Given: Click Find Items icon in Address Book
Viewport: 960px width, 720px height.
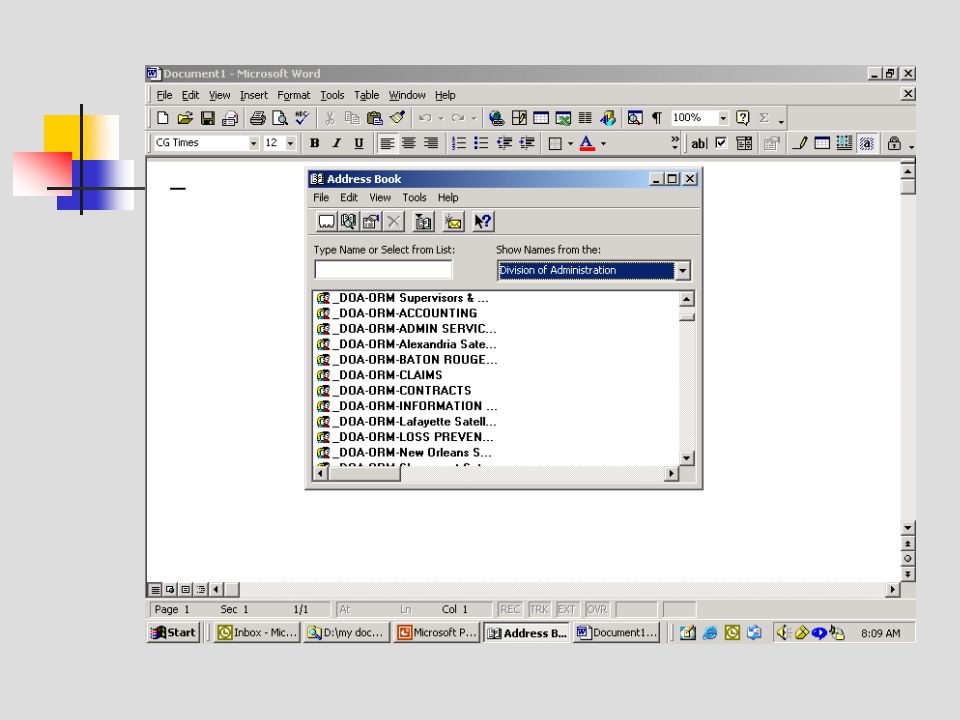Looking at the screenshot, I should (x=348, y=222).
